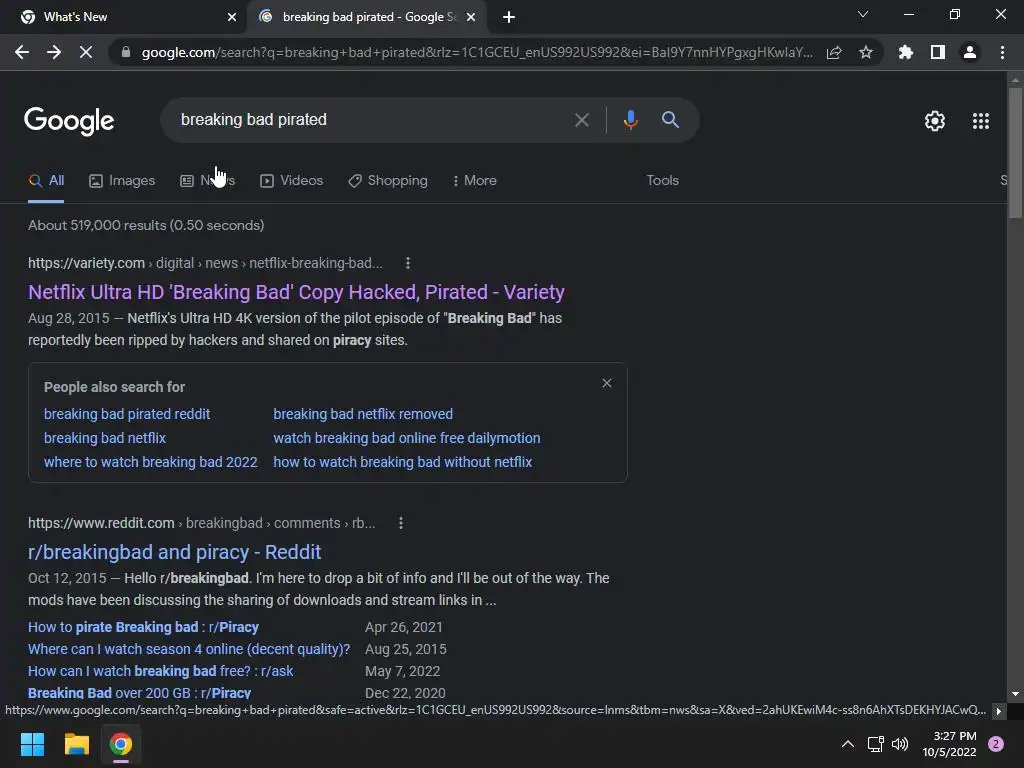This screenshot has height=768, width=1024.
Task: Search breaking bad pirated reddit suggestion
Action: click(x=127, y=415)
